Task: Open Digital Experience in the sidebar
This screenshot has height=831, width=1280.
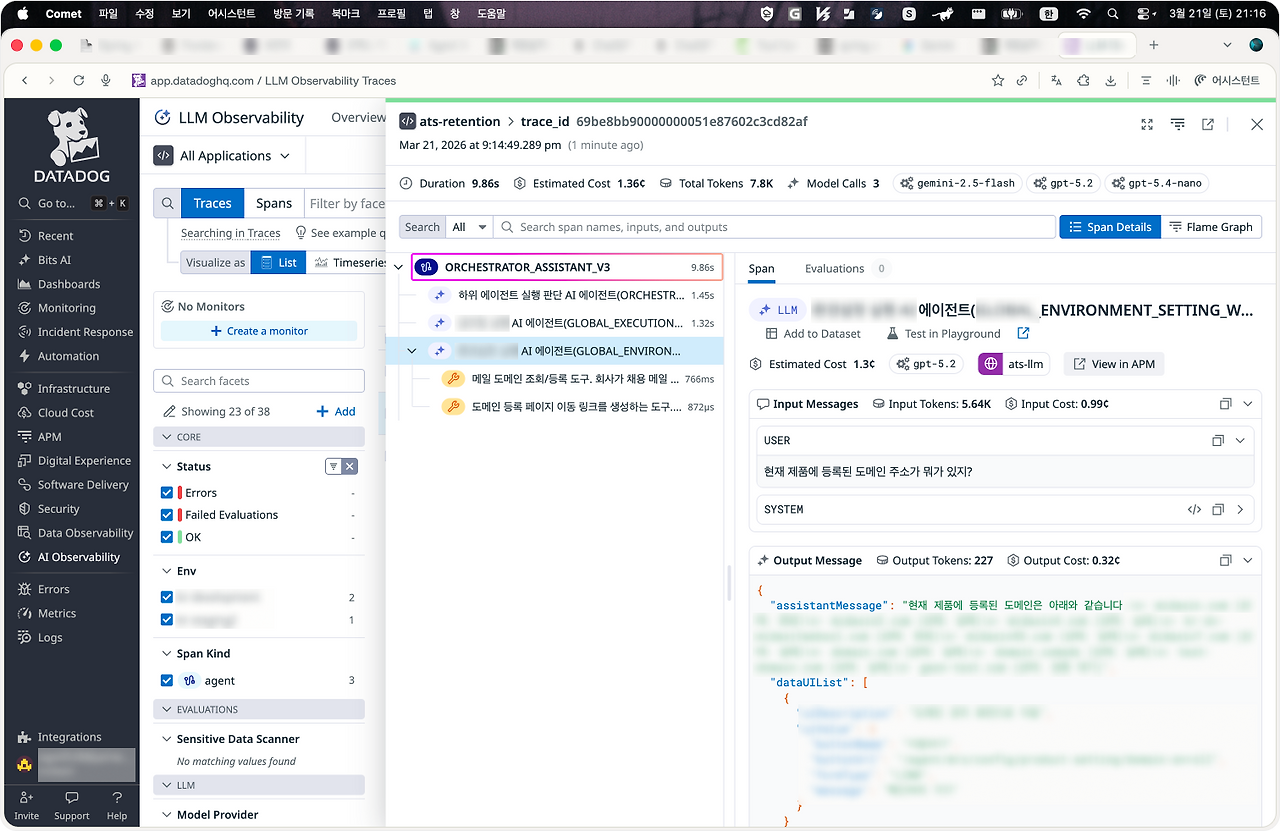Action: click(x=84, y=460)
